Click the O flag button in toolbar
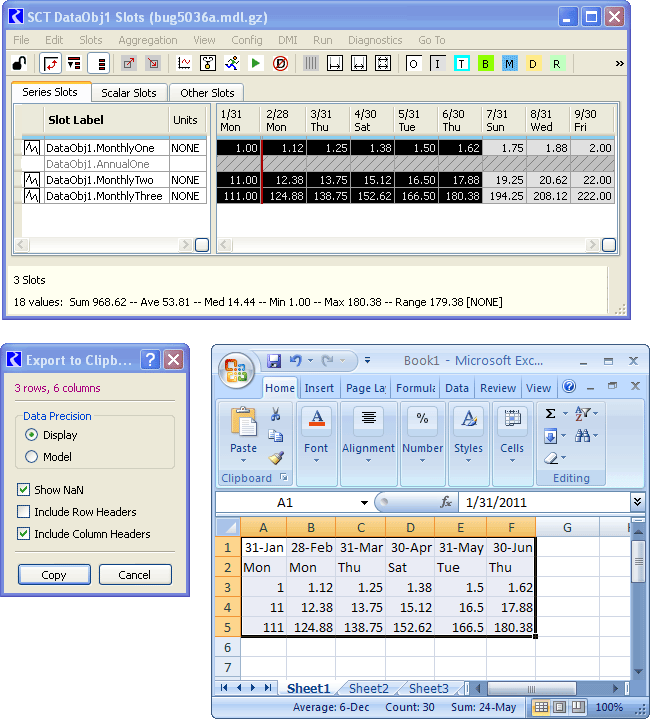The height and width of the screenshot is (719, 650). (413, 64)
